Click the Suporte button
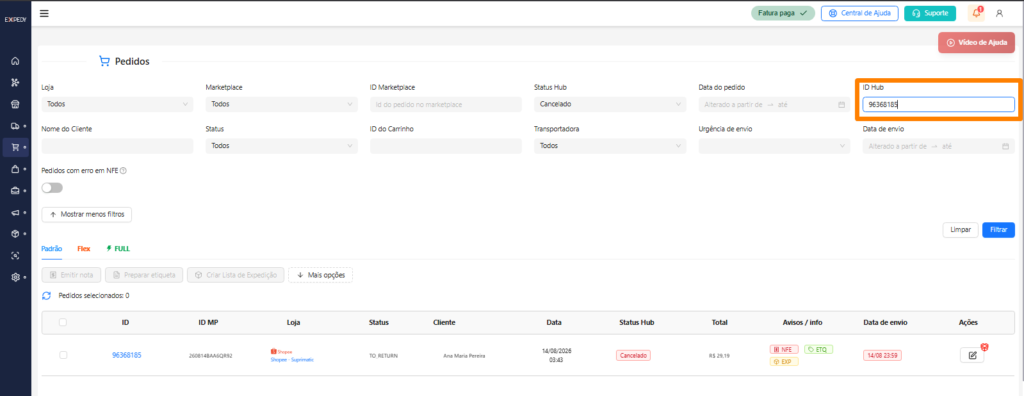This screenshot has height=396, width=1024. tap(930, 13)
